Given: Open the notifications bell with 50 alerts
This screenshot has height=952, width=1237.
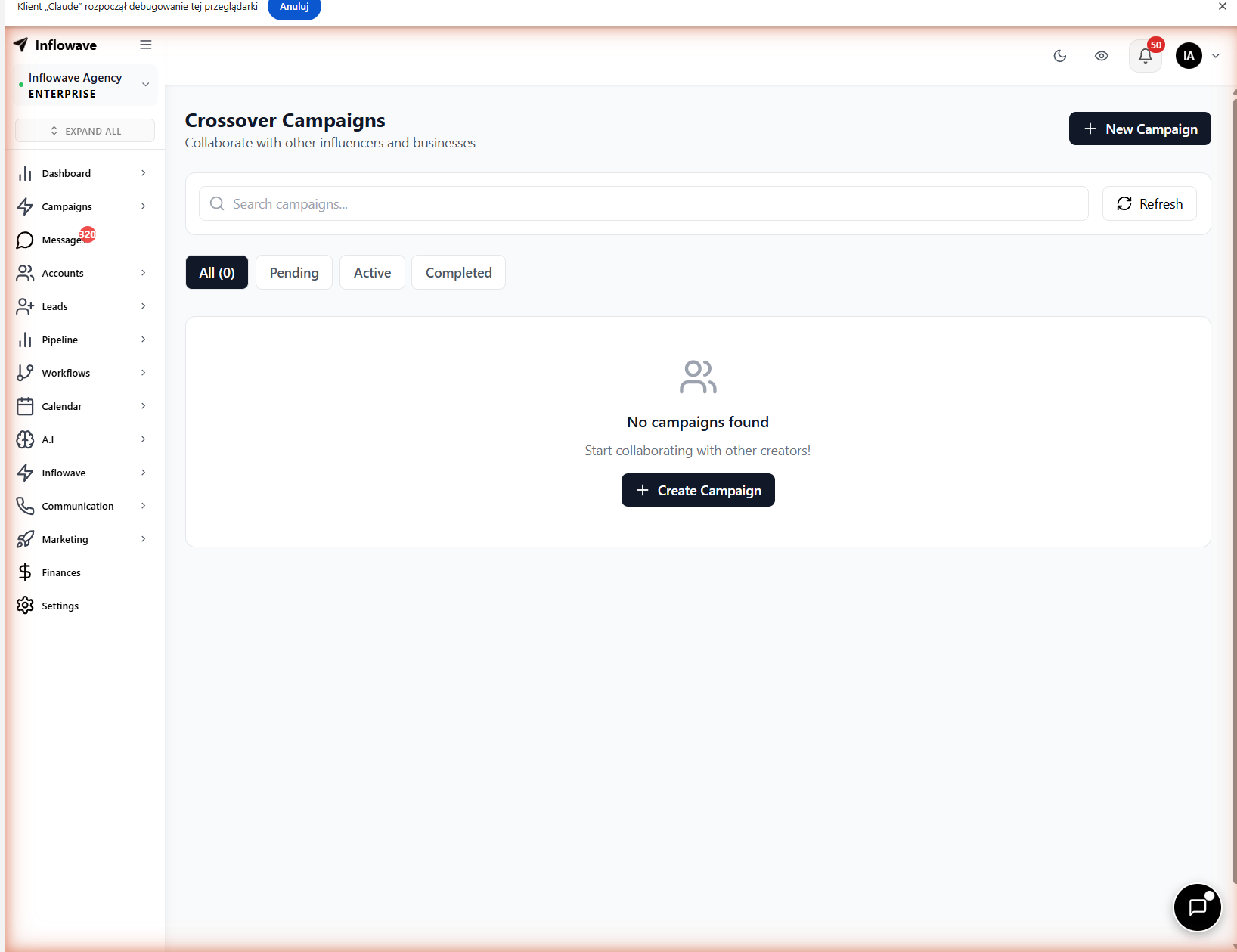Looking at the screenshot, I should pos(1144,56).
